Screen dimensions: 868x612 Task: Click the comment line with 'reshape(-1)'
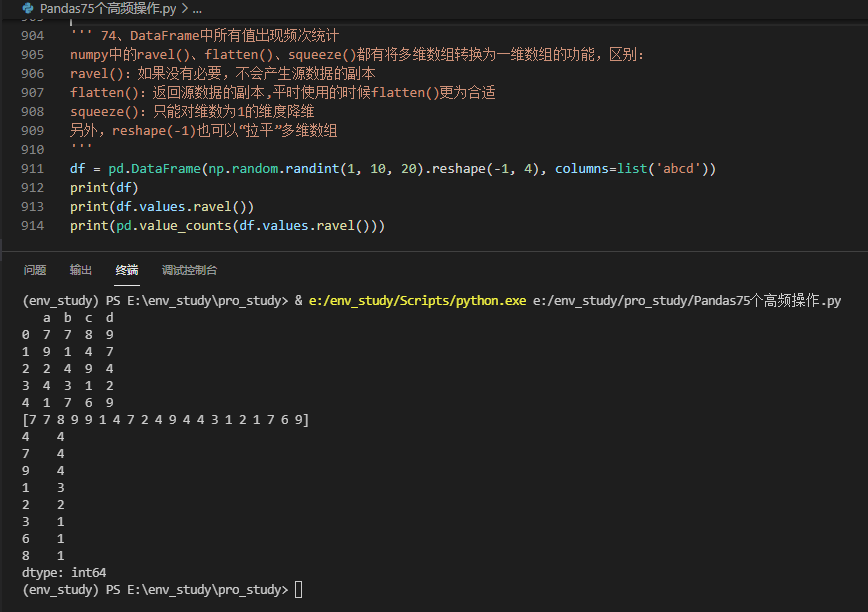point(203,131)
